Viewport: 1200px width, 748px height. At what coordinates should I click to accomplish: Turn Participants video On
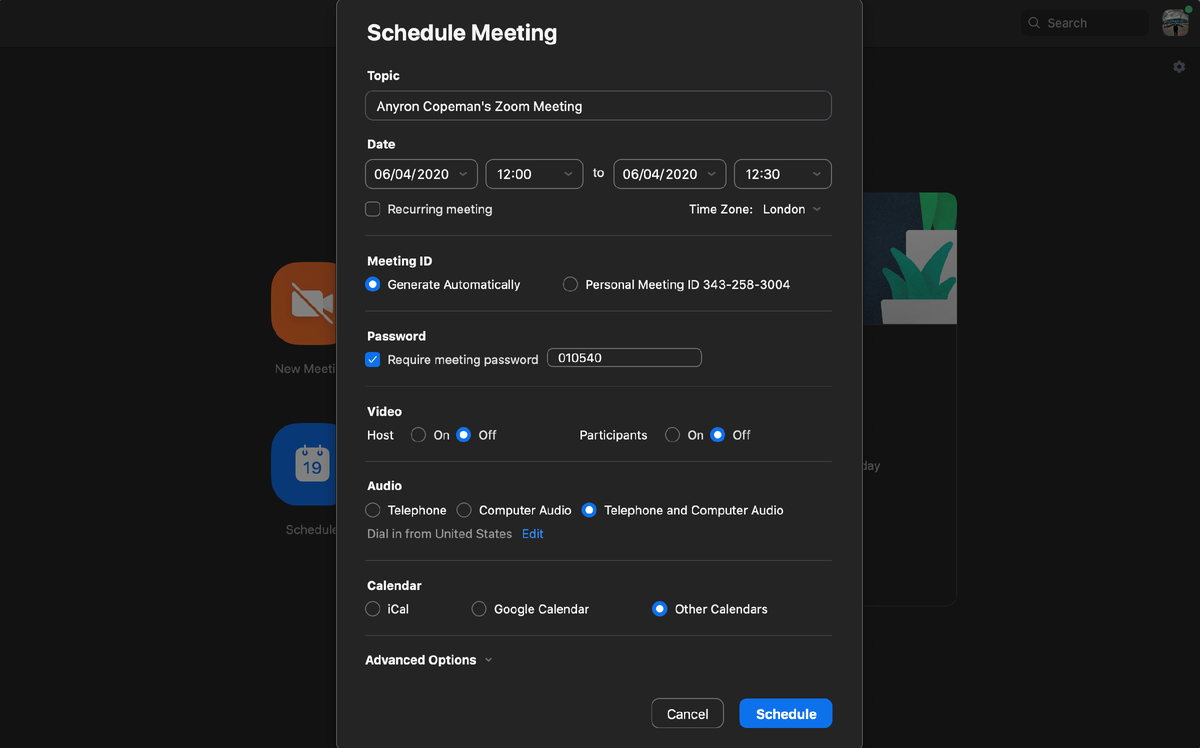(673, 435)
